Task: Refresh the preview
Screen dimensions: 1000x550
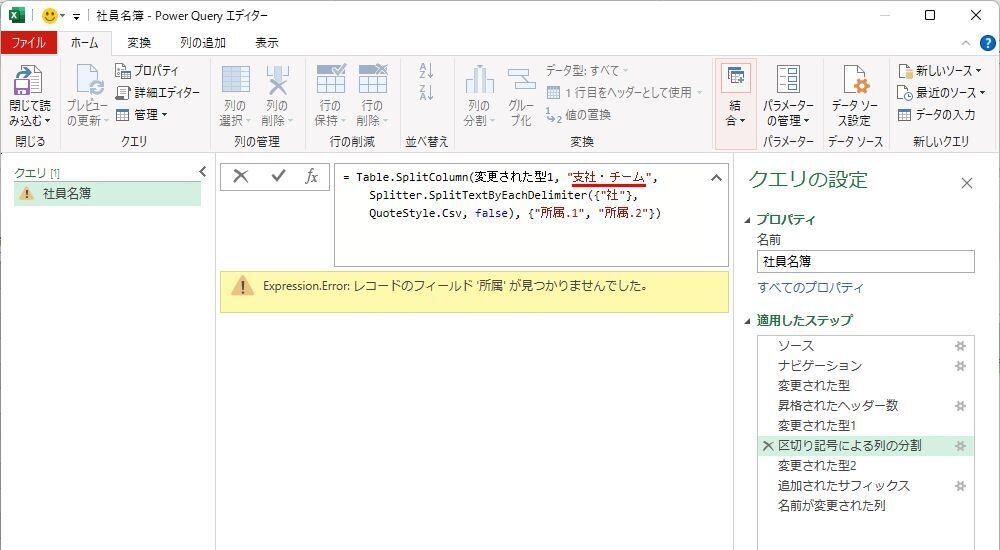Action: point(87,96)
